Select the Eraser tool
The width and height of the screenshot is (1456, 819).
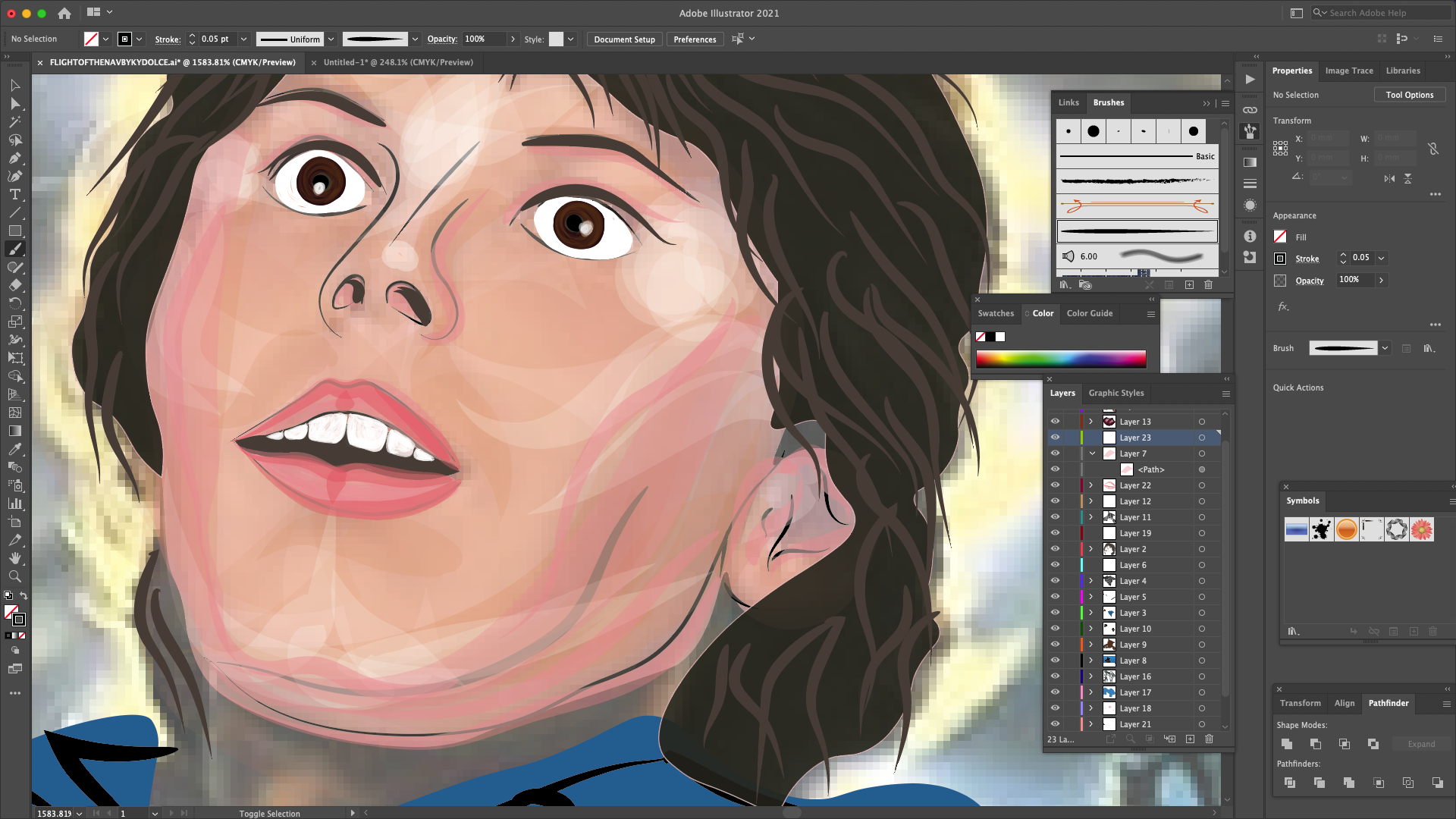tap(14, 286)
